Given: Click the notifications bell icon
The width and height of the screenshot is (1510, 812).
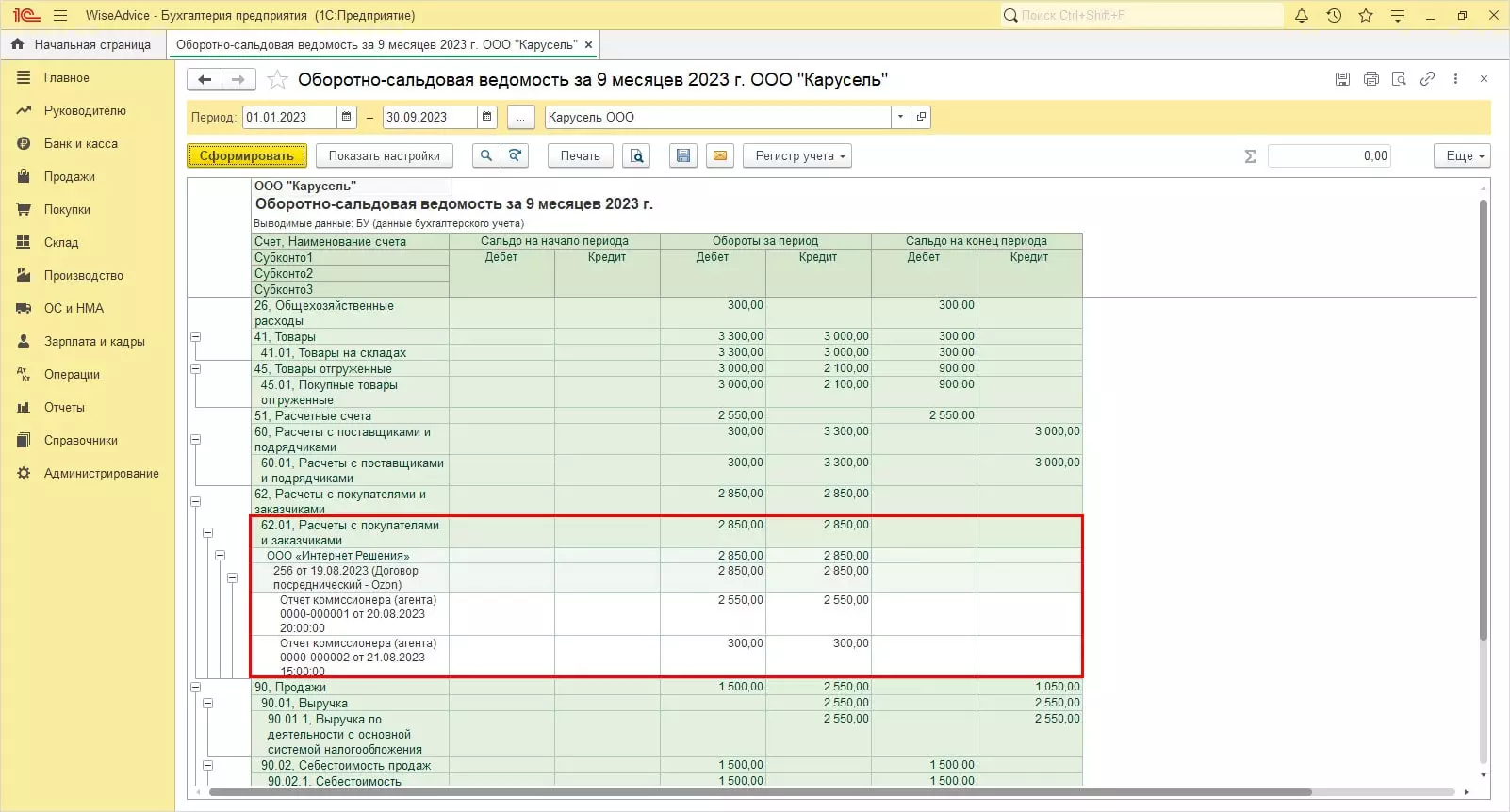Looking at the screenshot, I should point(1302,16).
